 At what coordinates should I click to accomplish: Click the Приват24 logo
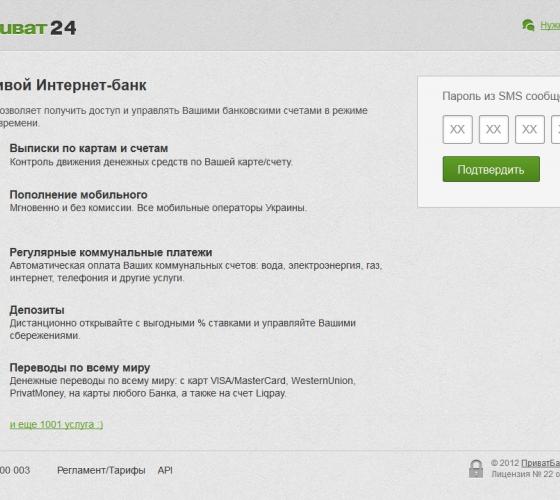tap(38, 28)
